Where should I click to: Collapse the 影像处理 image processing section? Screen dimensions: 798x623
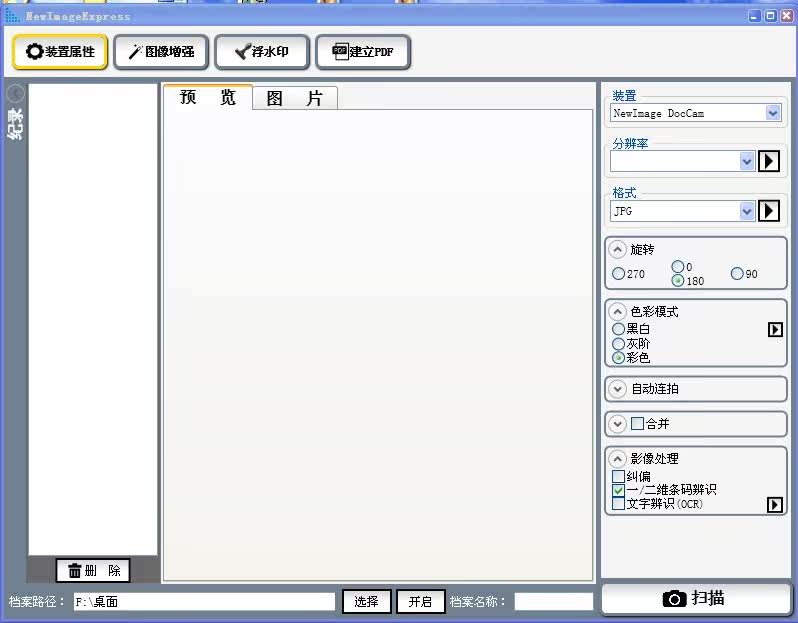pos(617,459)
